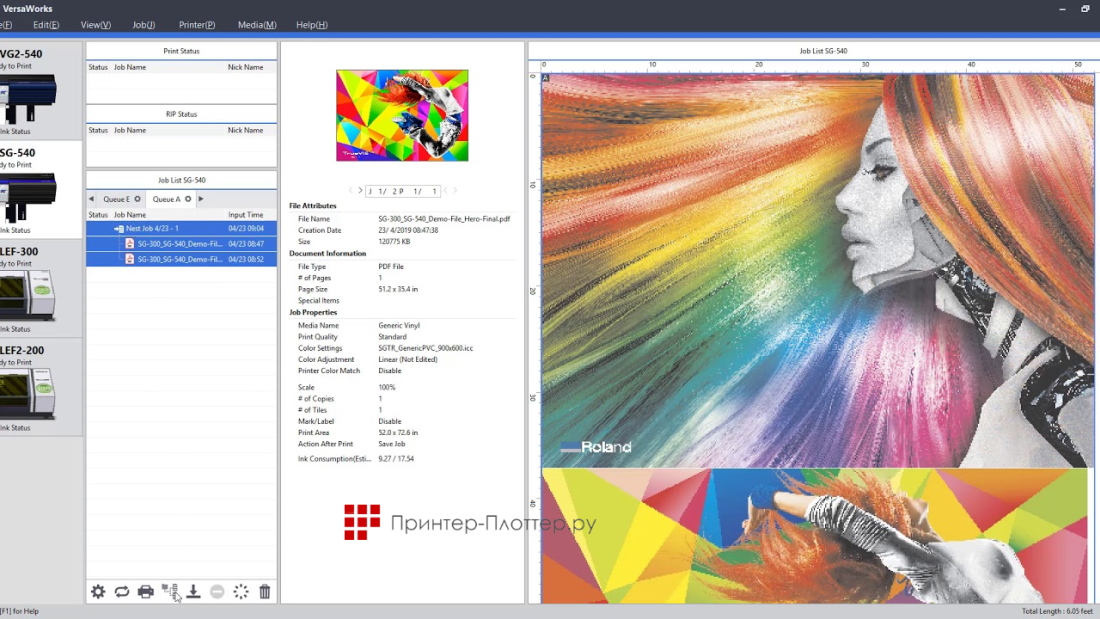Go to next job using preview arrow
The image size is (1100, 619).
point(360,191)
